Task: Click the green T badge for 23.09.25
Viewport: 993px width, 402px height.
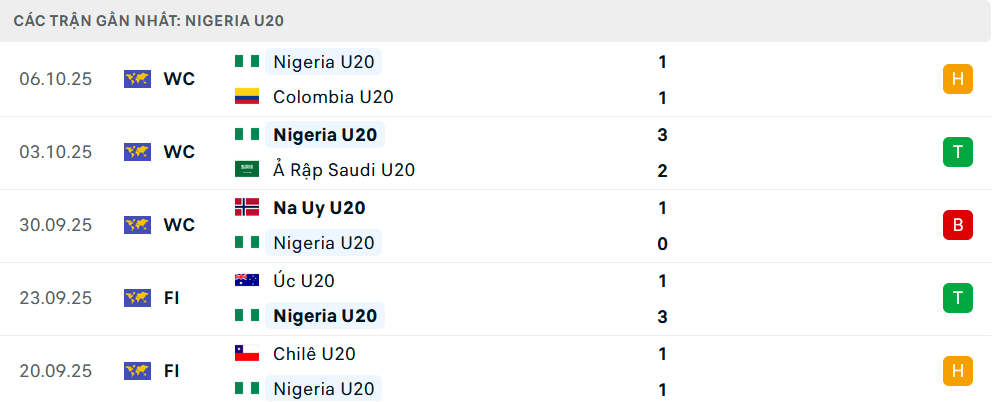Action: [x=957, y=298]
